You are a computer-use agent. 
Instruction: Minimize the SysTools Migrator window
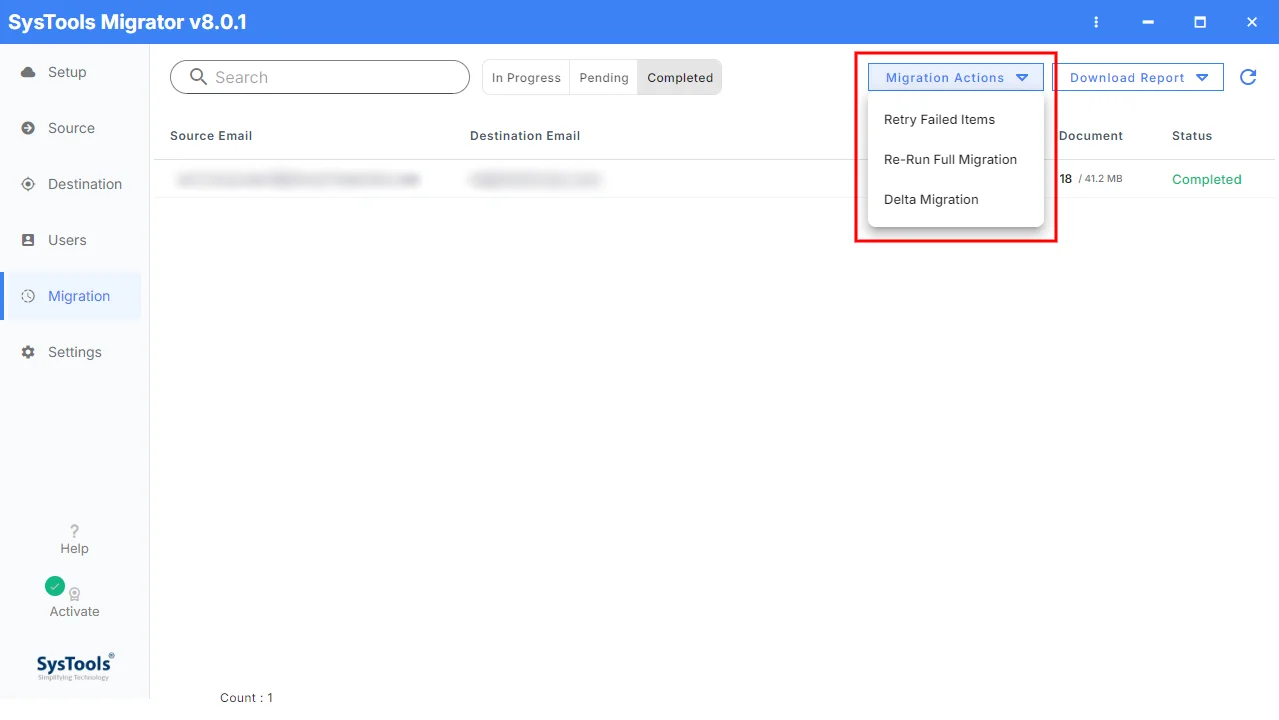1150,22
